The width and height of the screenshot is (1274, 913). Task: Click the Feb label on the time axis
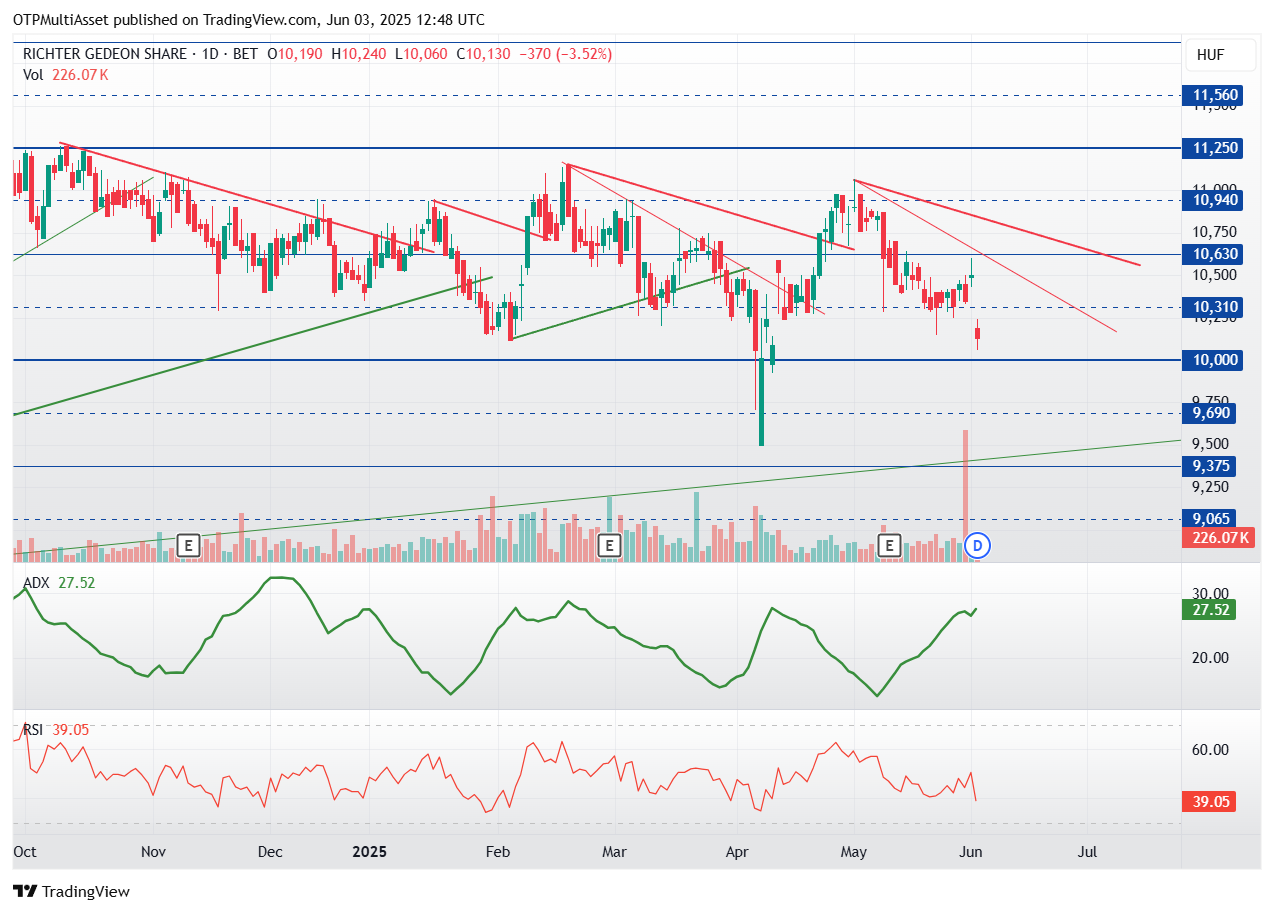point(497,852)
